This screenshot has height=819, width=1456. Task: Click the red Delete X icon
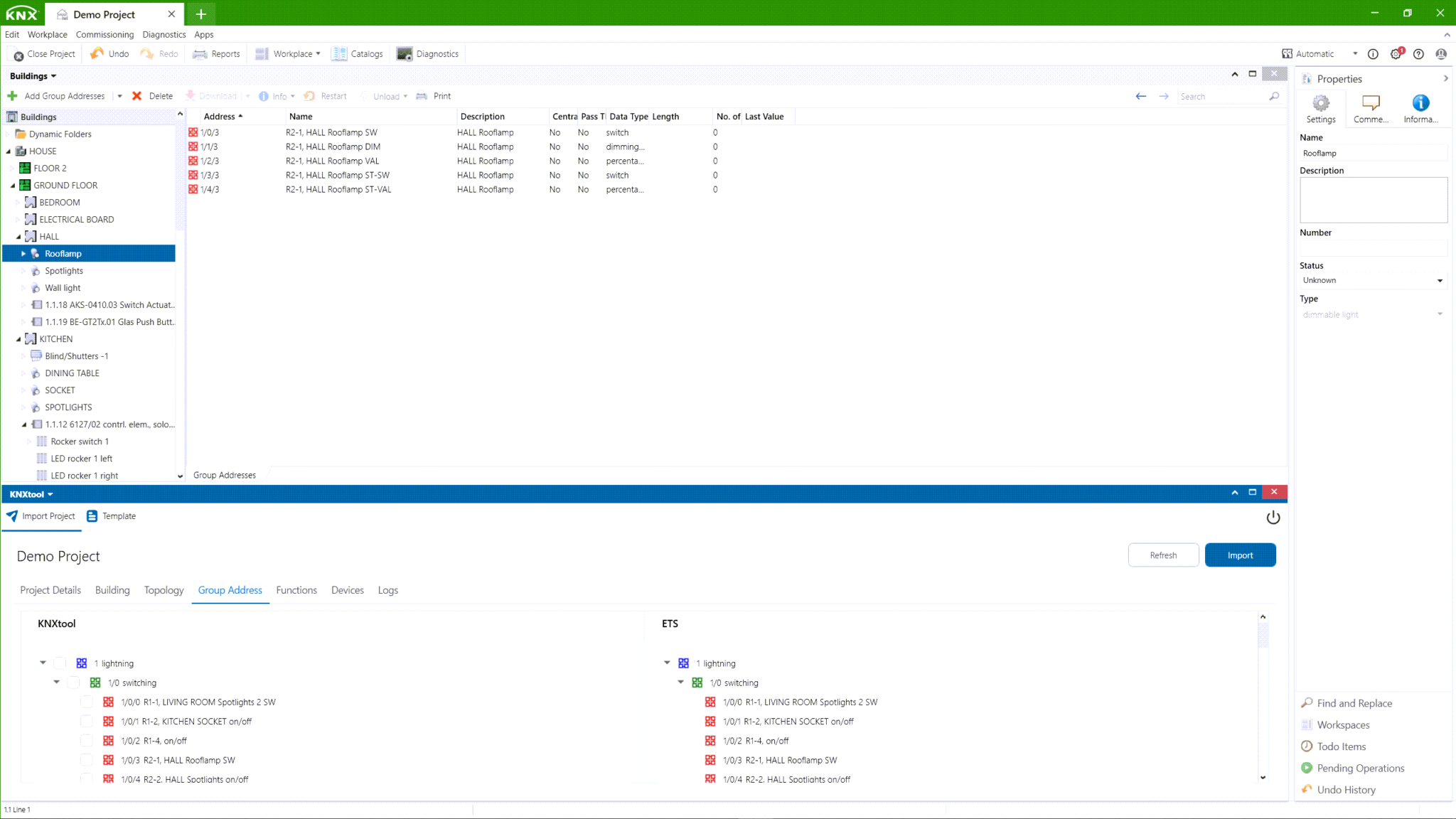pyautogui.click(x=137, y=96)
